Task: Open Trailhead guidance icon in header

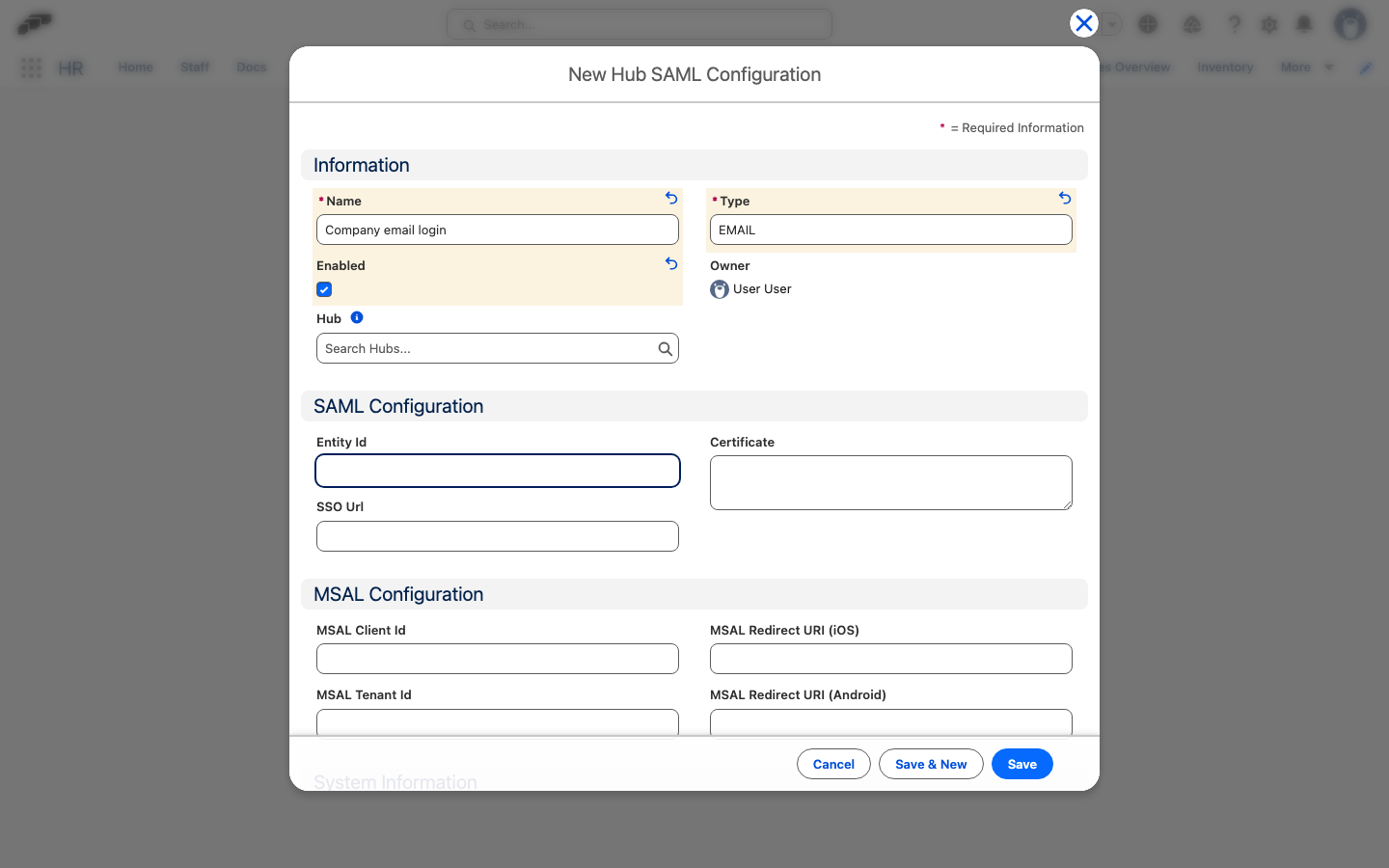Action: tap(1192, 24)
